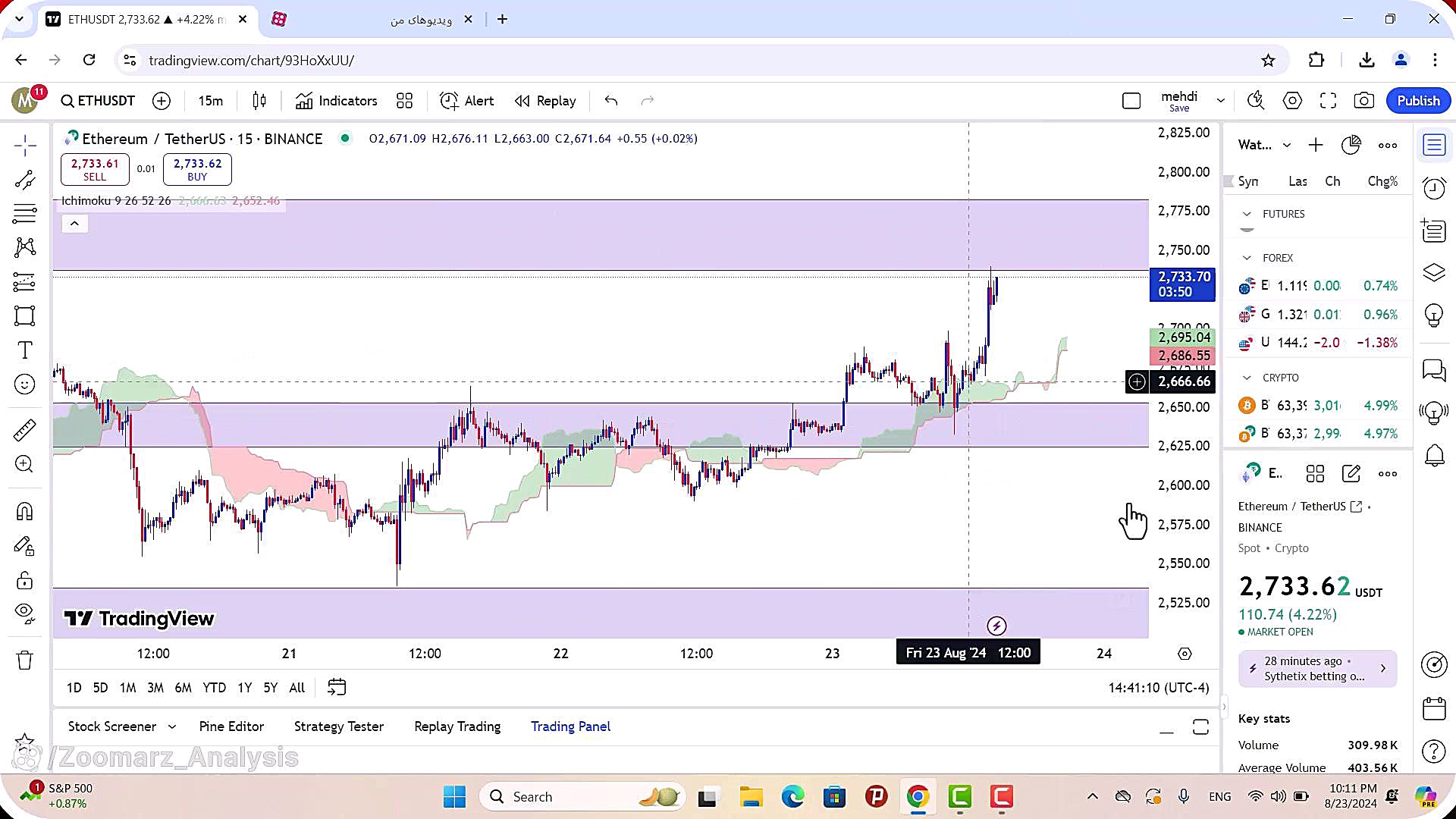Select the forecasting and measurement tools
This screenshot has width=1456, height=819.
click(x=24, y=282)
